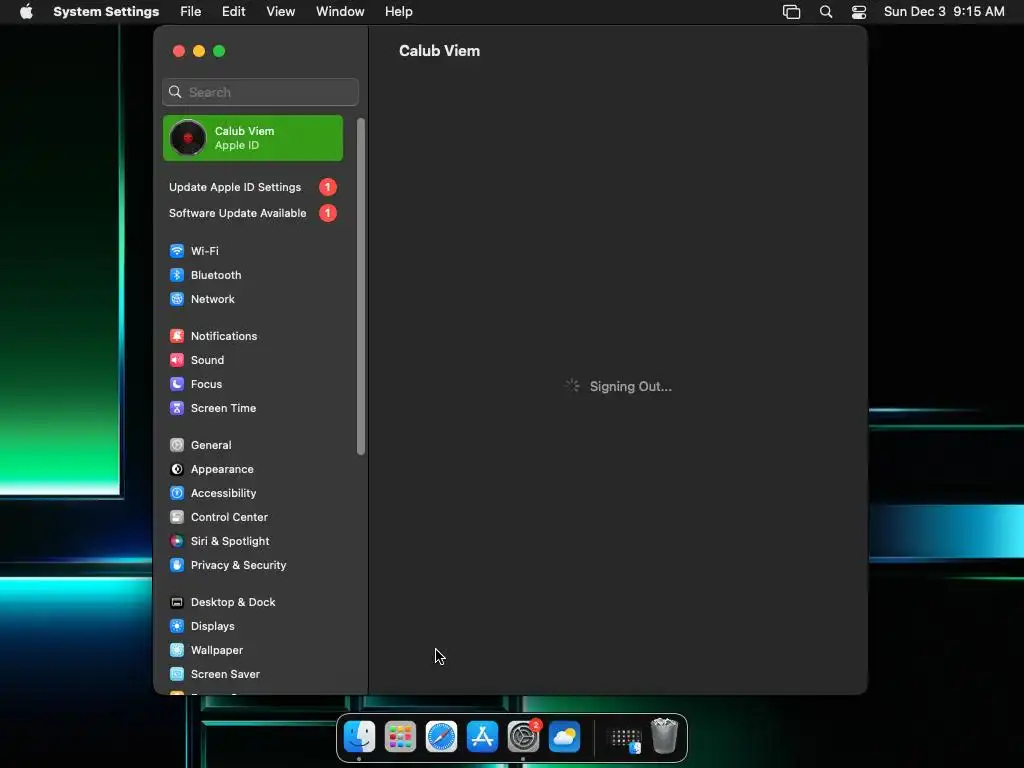Open Weather app from the Dock
The height and width of the screenshot is (768, 1024).
[564, 737]
